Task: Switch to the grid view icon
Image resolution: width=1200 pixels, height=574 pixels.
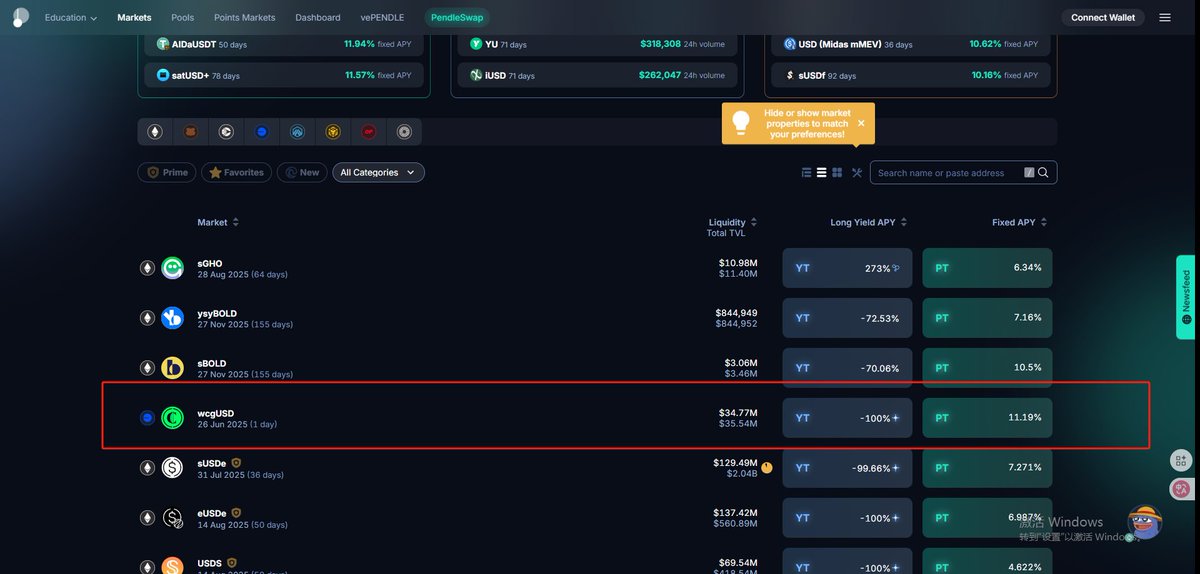Action: click(837, 173)
